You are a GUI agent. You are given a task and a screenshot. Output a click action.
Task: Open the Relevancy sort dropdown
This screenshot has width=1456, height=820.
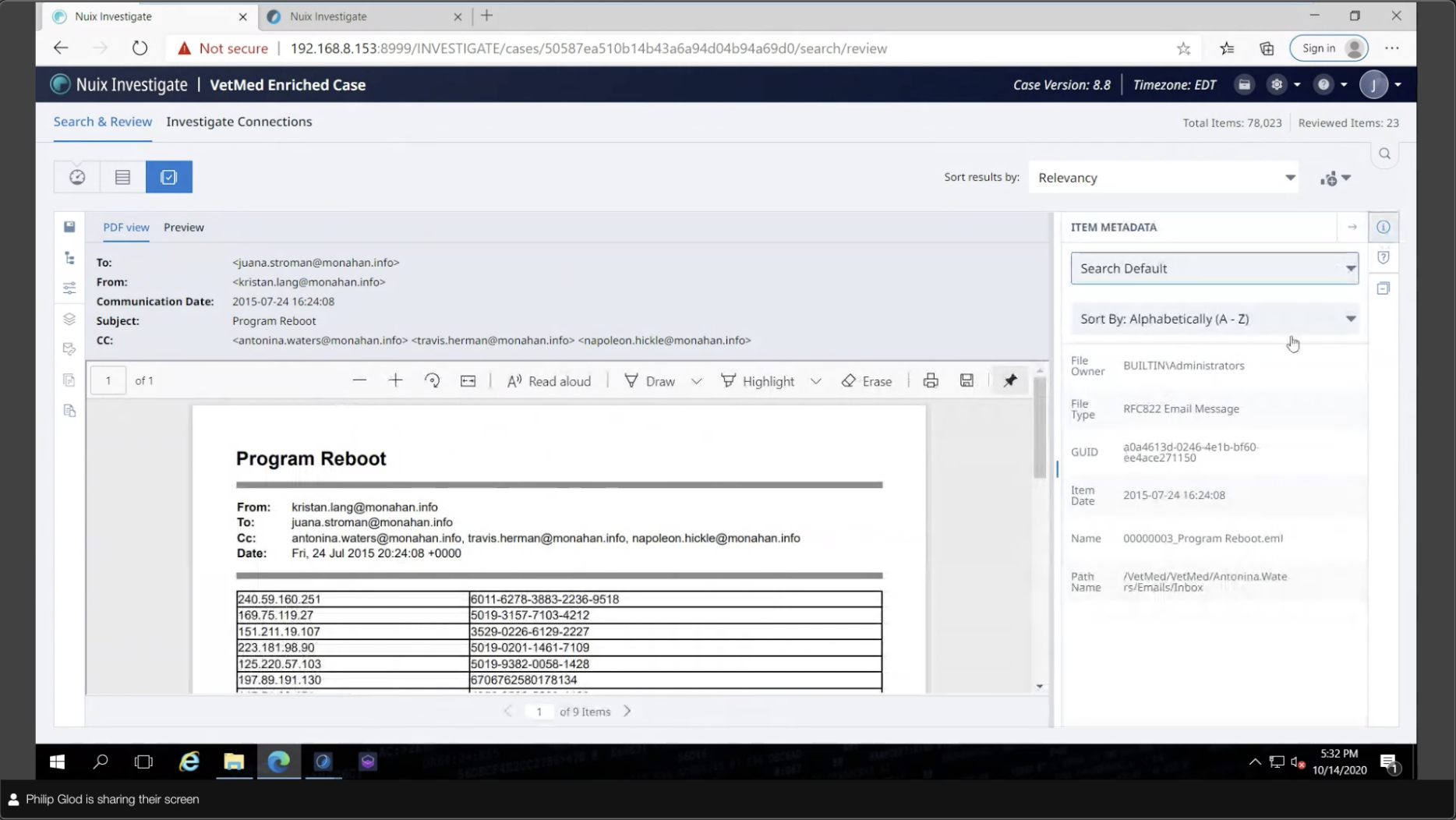coord(1164,177)
